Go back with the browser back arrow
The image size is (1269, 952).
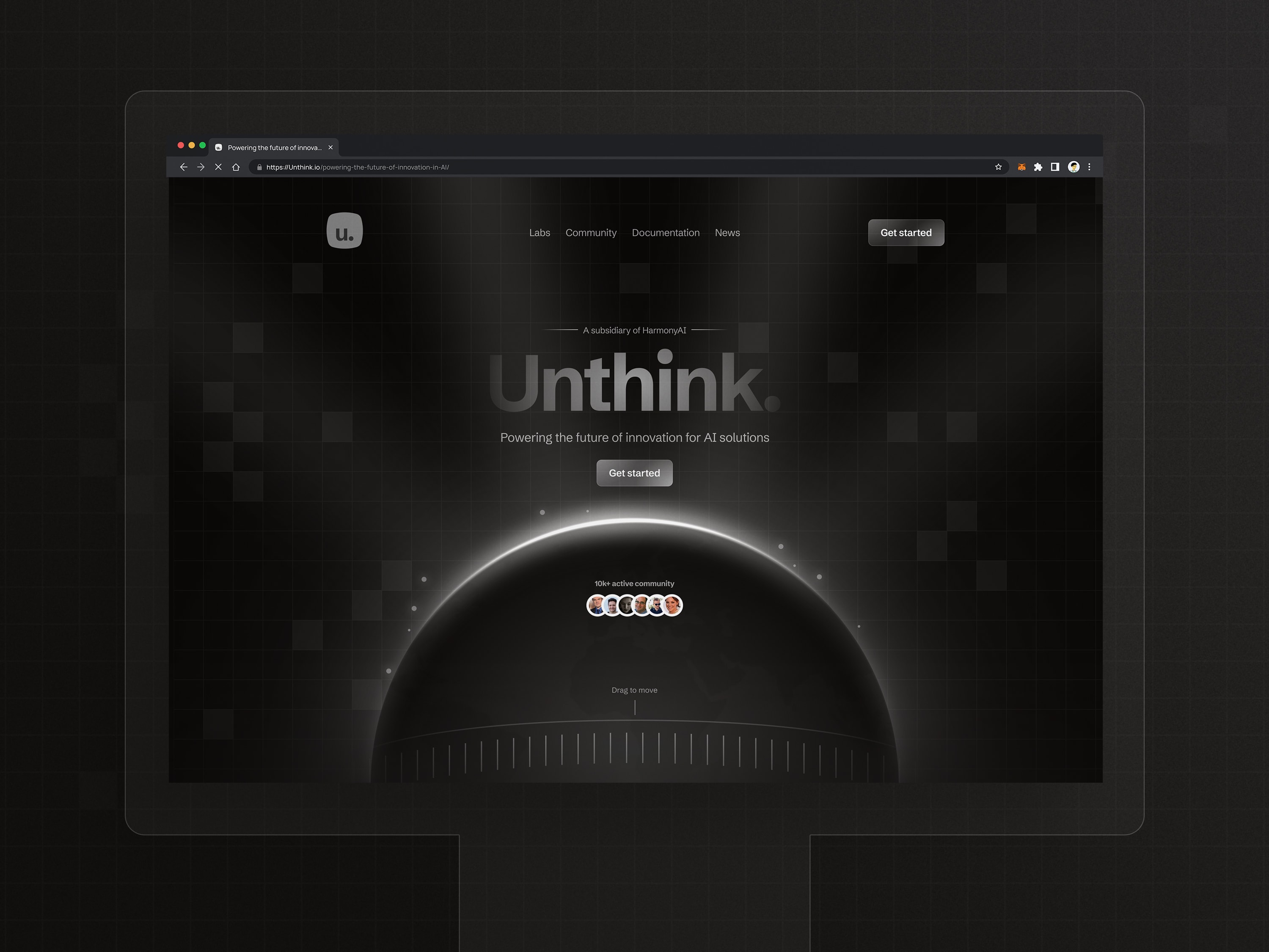tap(184, 167)
